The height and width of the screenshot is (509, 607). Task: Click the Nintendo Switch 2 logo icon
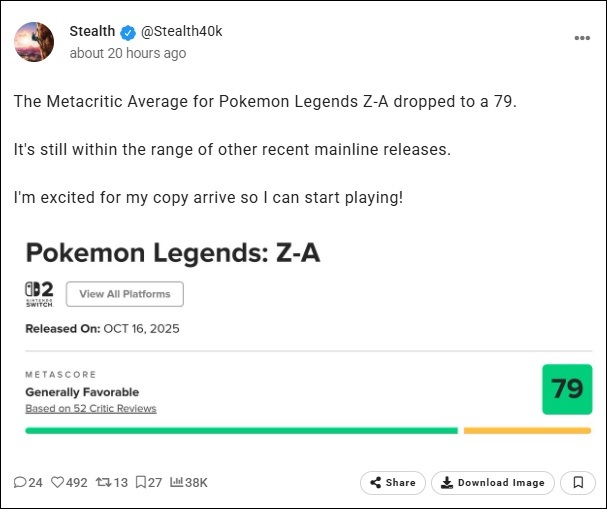[39, 294]
